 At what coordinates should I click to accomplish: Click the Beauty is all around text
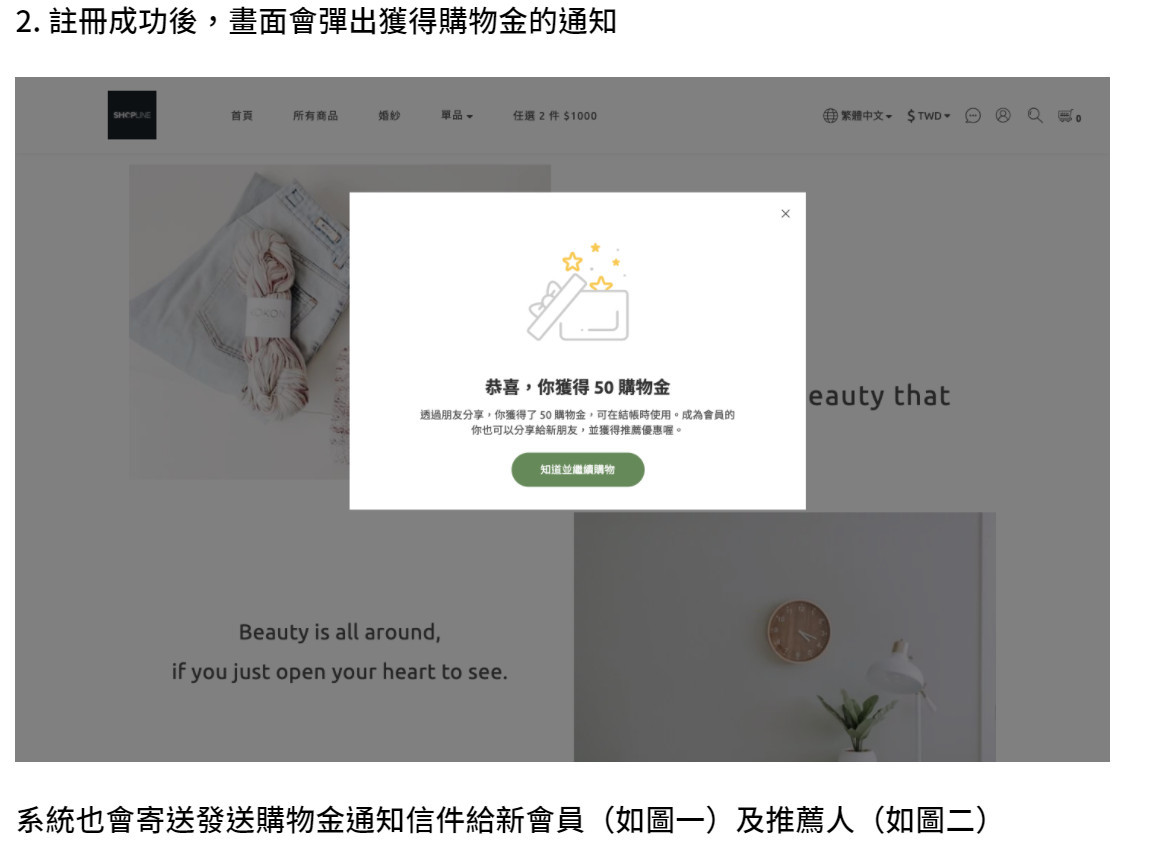(x=340, y=631)
